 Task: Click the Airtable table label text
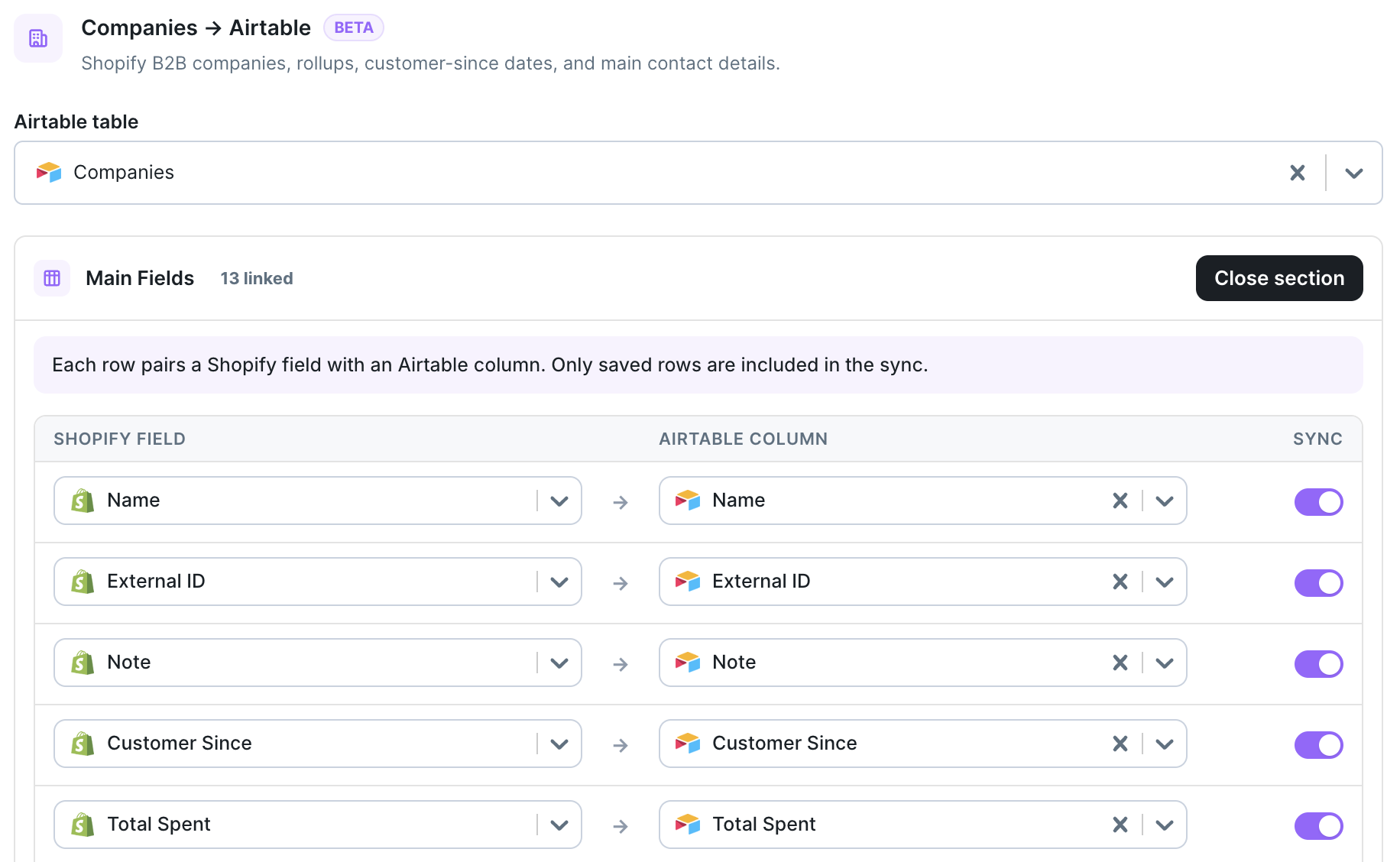pos(76,122)
